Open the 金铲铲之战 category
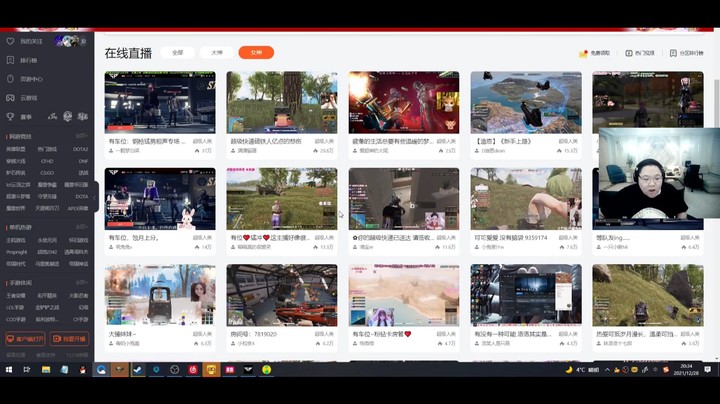The height and width of the screenshot is (404, 720). 47,308
